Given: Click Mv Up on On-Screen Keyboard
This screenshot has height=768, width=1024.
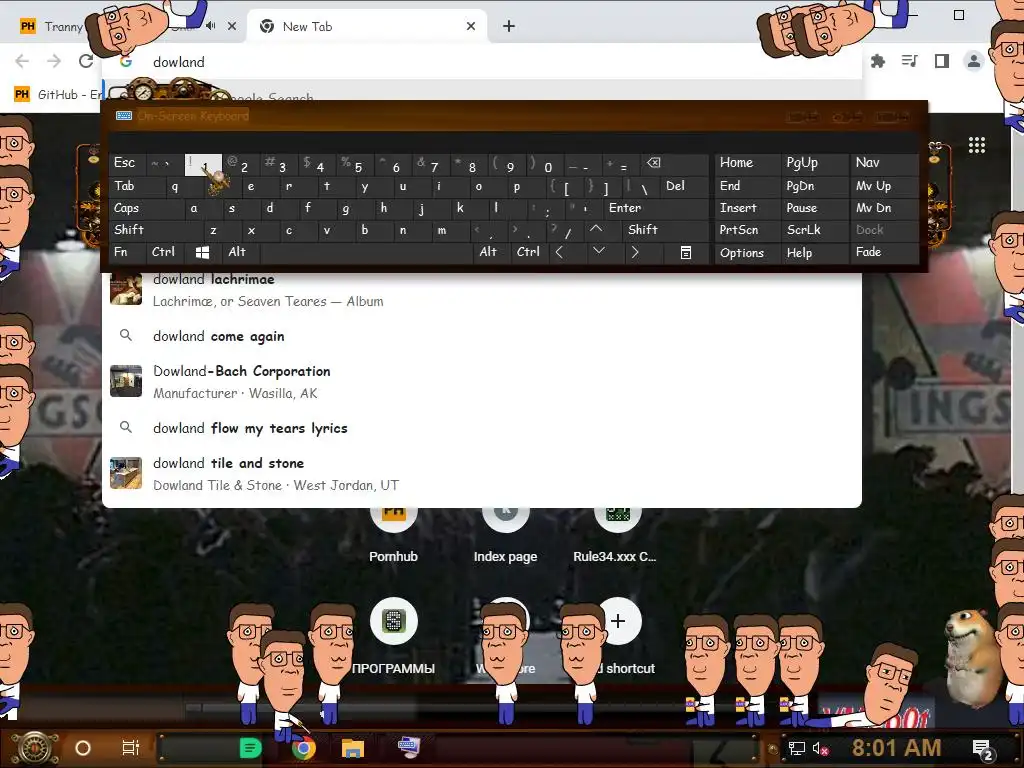Looking at the screenshot, I should pos(884,186).
